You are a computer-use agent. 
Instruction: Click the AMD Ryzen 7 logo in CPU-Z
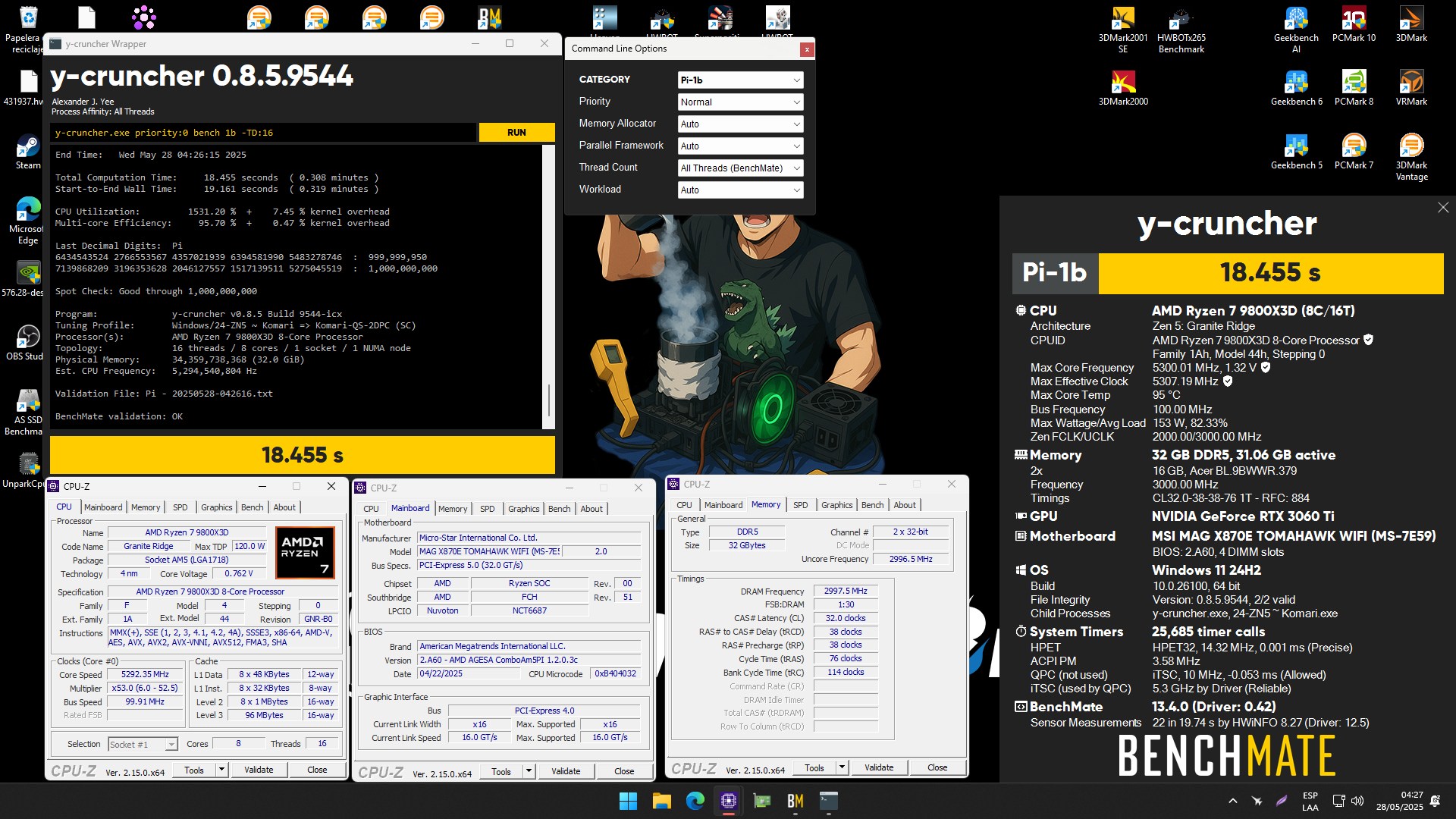305,553
